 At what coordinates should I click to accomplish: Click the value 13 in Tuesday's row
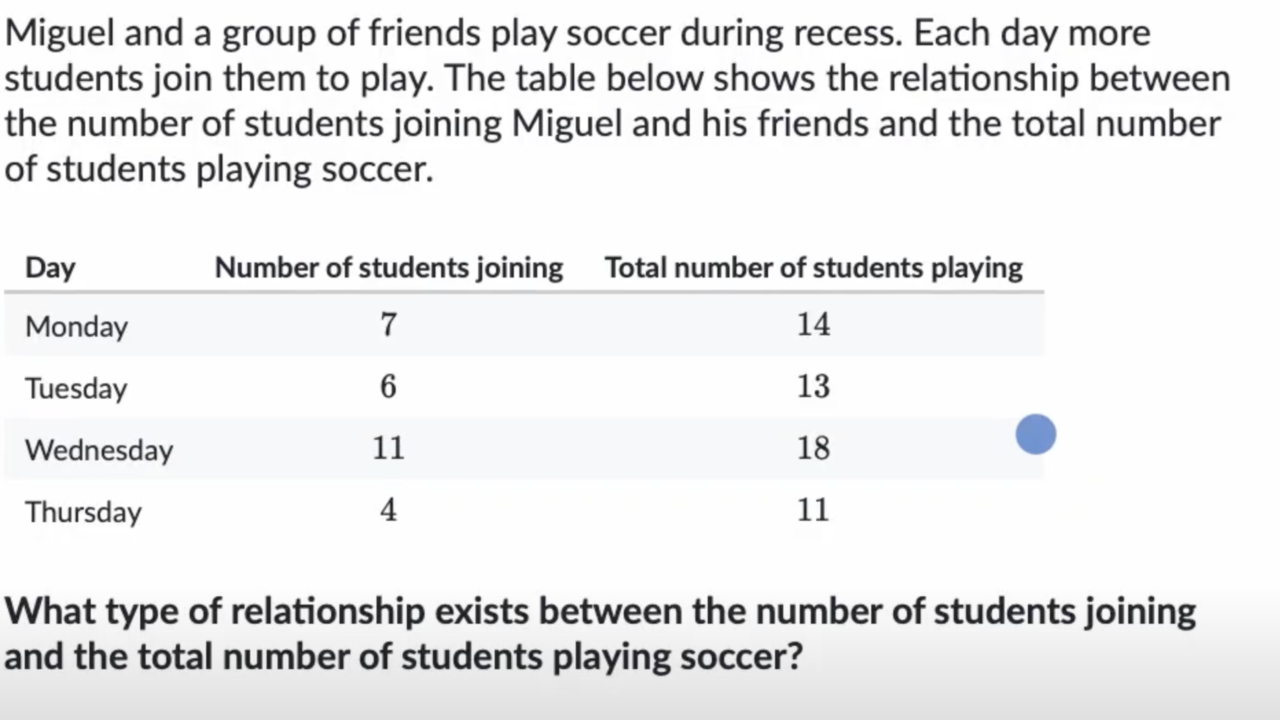(813, 387)
